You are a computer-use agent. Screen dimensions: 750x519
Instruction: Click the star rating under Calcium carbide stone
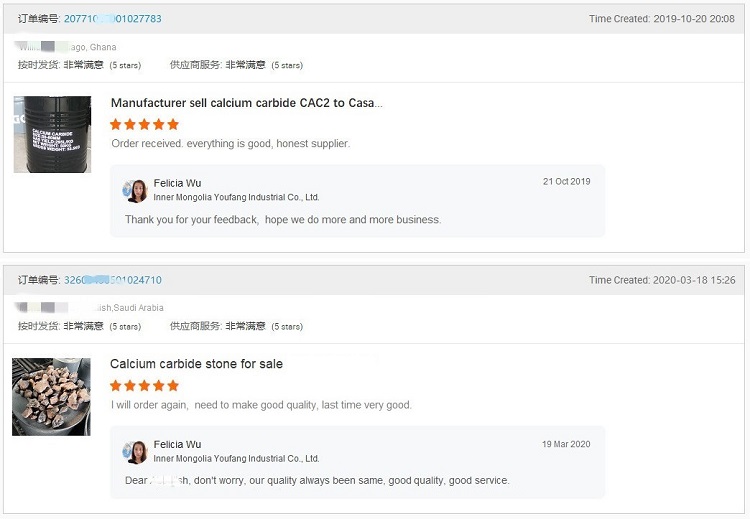[x=144, y=385]
